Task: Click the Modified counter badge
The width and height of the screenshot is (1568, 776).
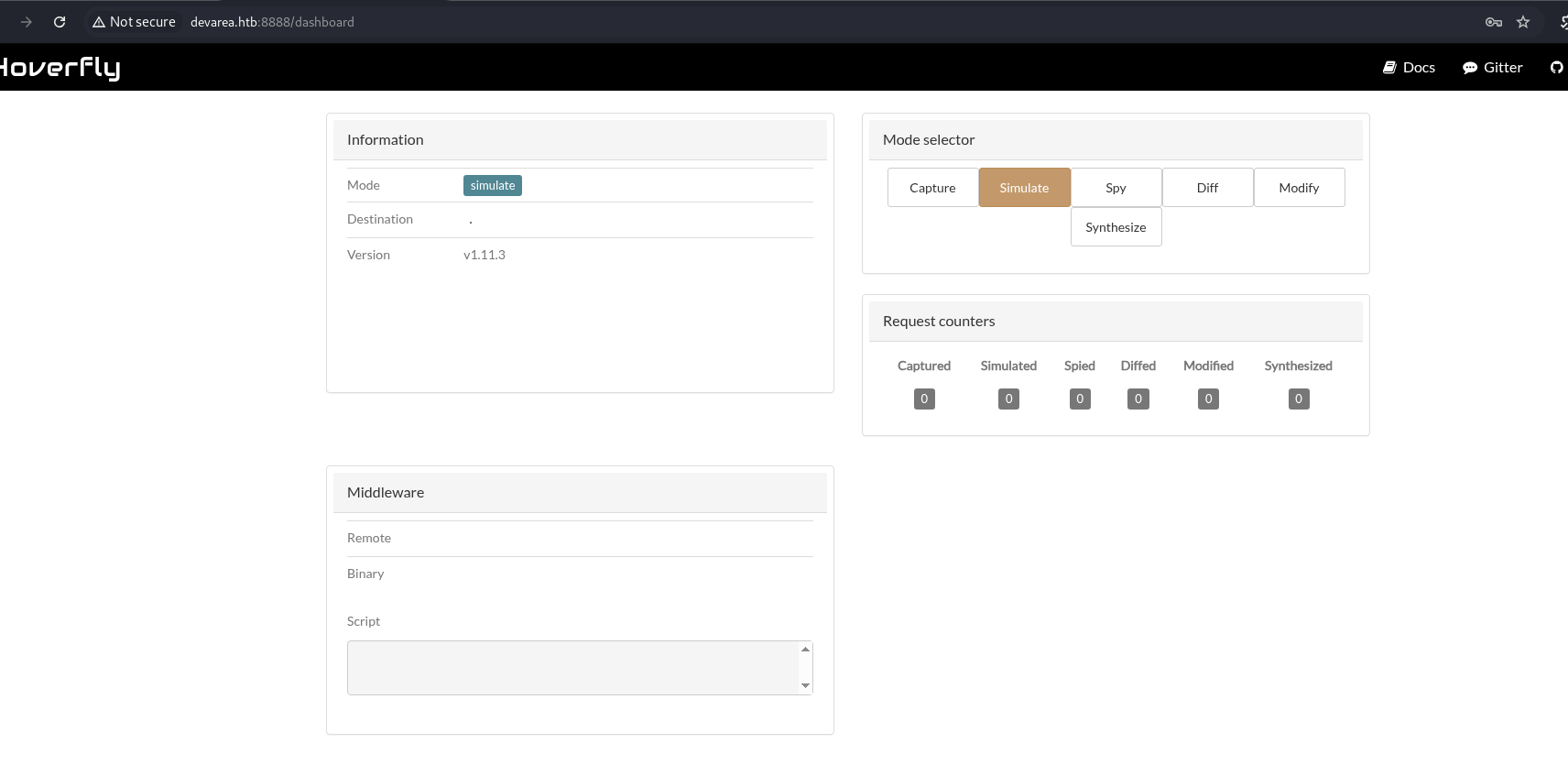Action: 1208,399
